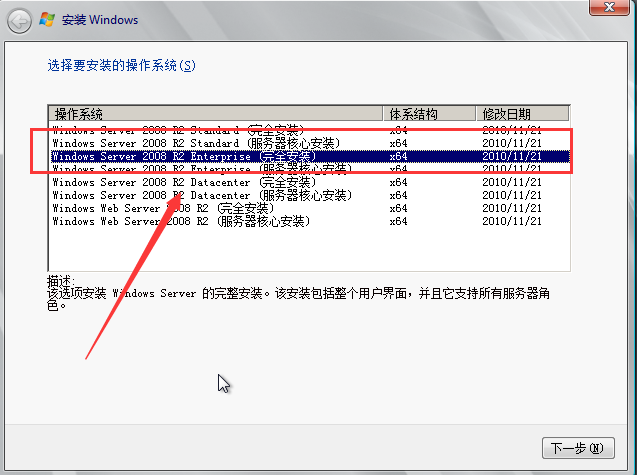Screen dimensions: 637x475
Task: Select Windows Web Server 2008 R2 (完全安装)
Action: 310,208
